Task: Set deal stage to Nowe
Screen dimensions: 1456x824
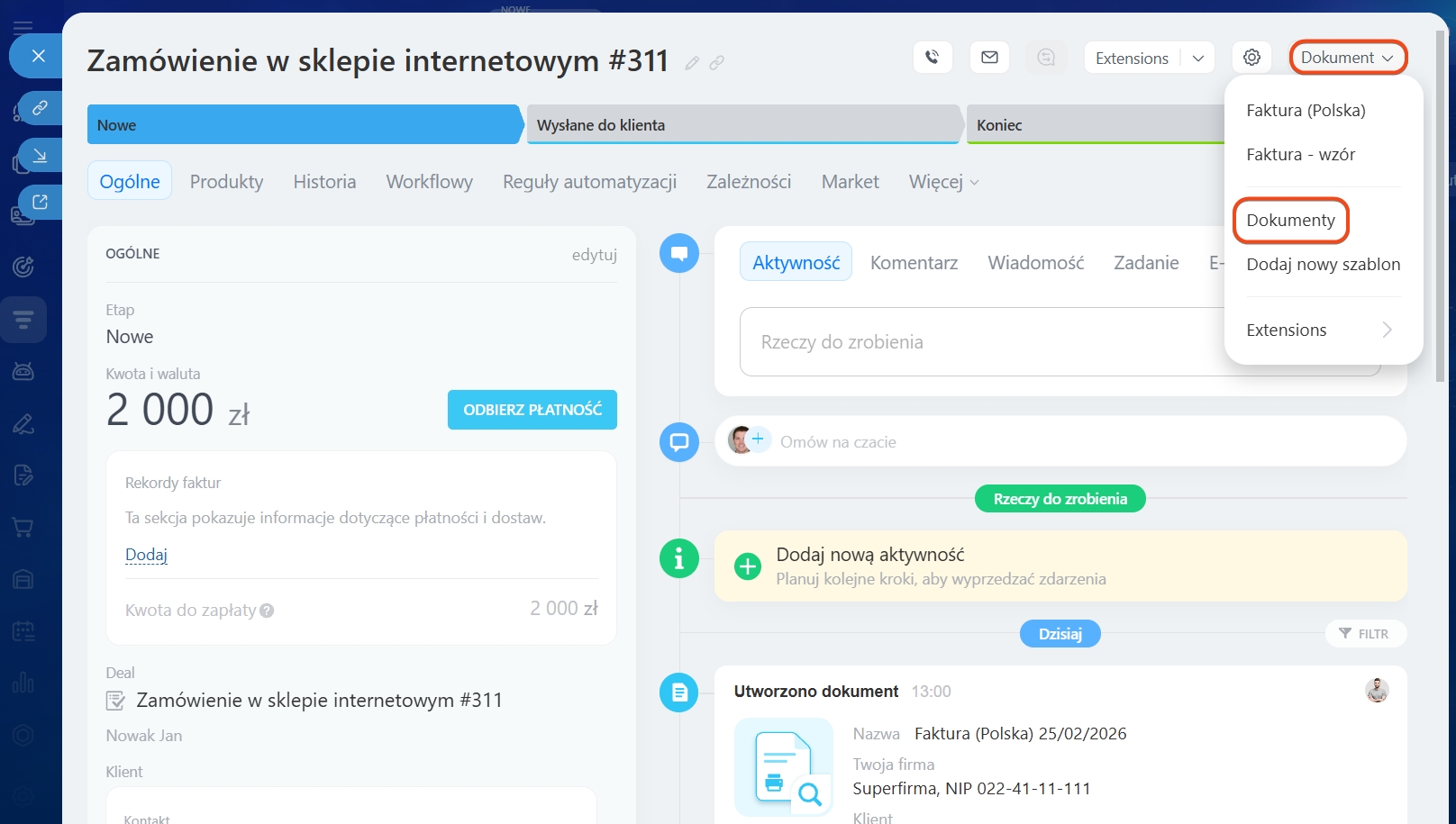Action: [305, 124]
